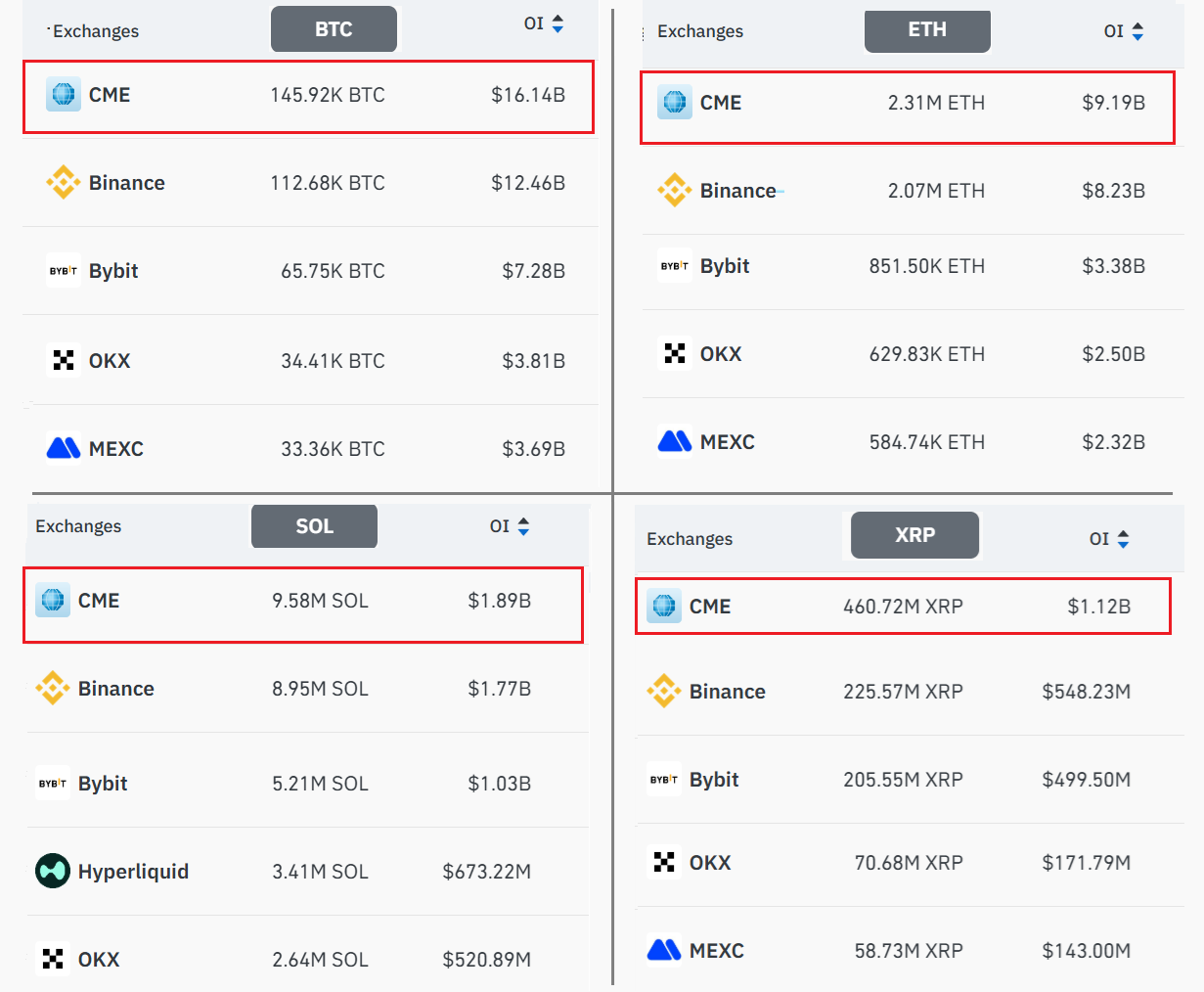Toggle OI sort arrows in ETH table
Image resolution: width=1204 pixels, height=992 pixels.
pos(1137,31)
